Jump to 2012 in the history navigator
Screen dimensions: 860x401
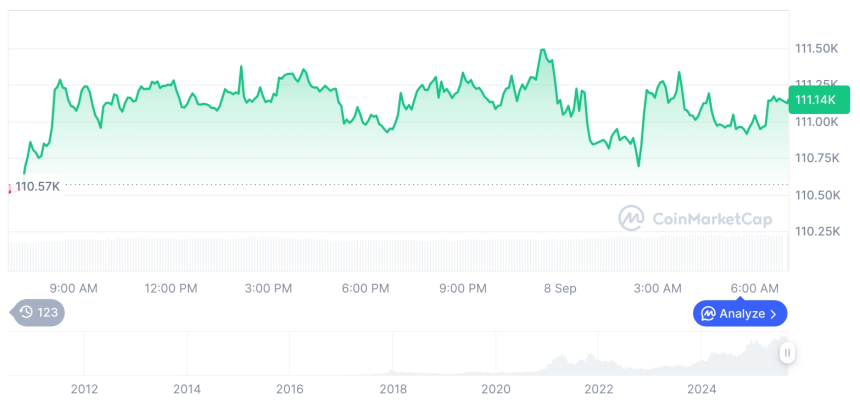84,388
